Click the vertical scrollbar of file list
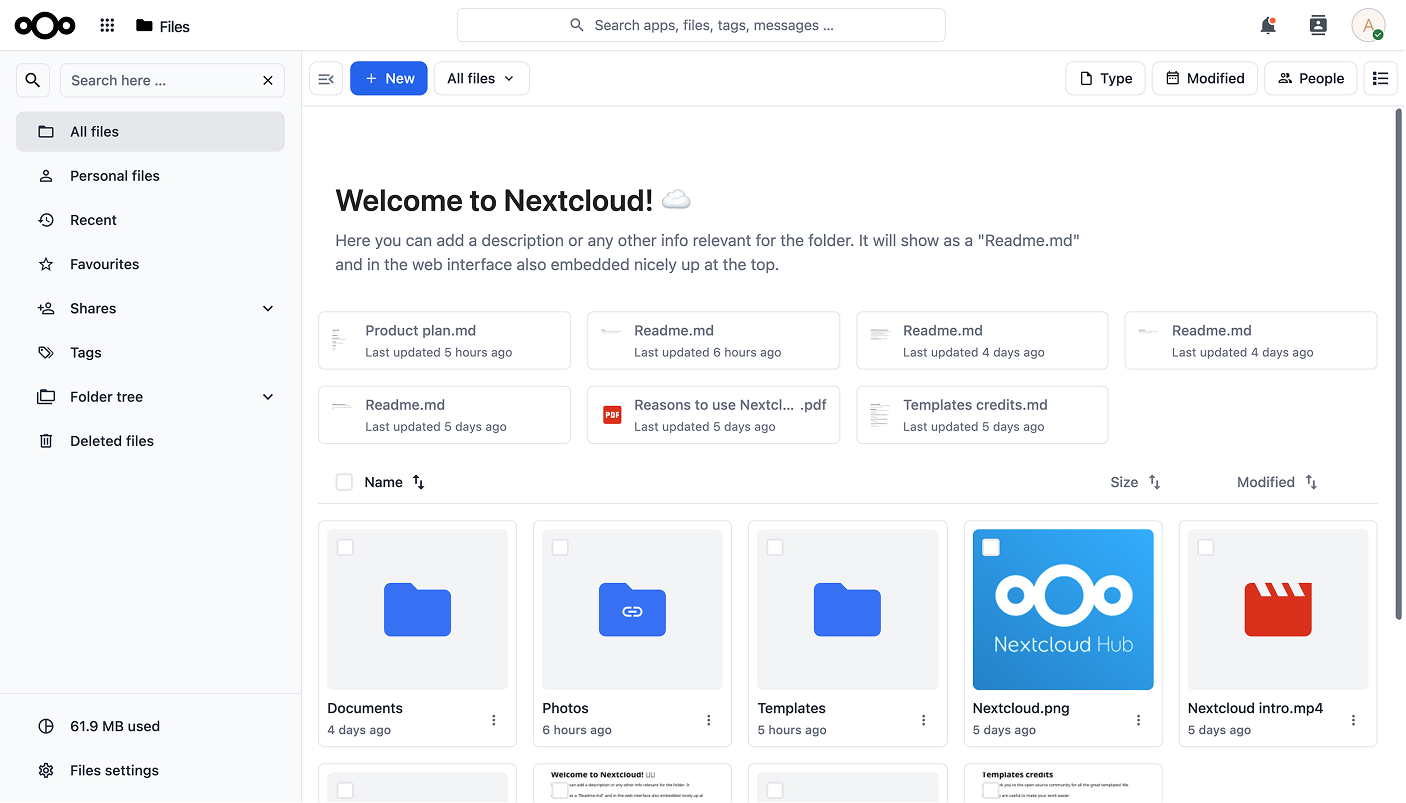 [x=1399, y=365]
